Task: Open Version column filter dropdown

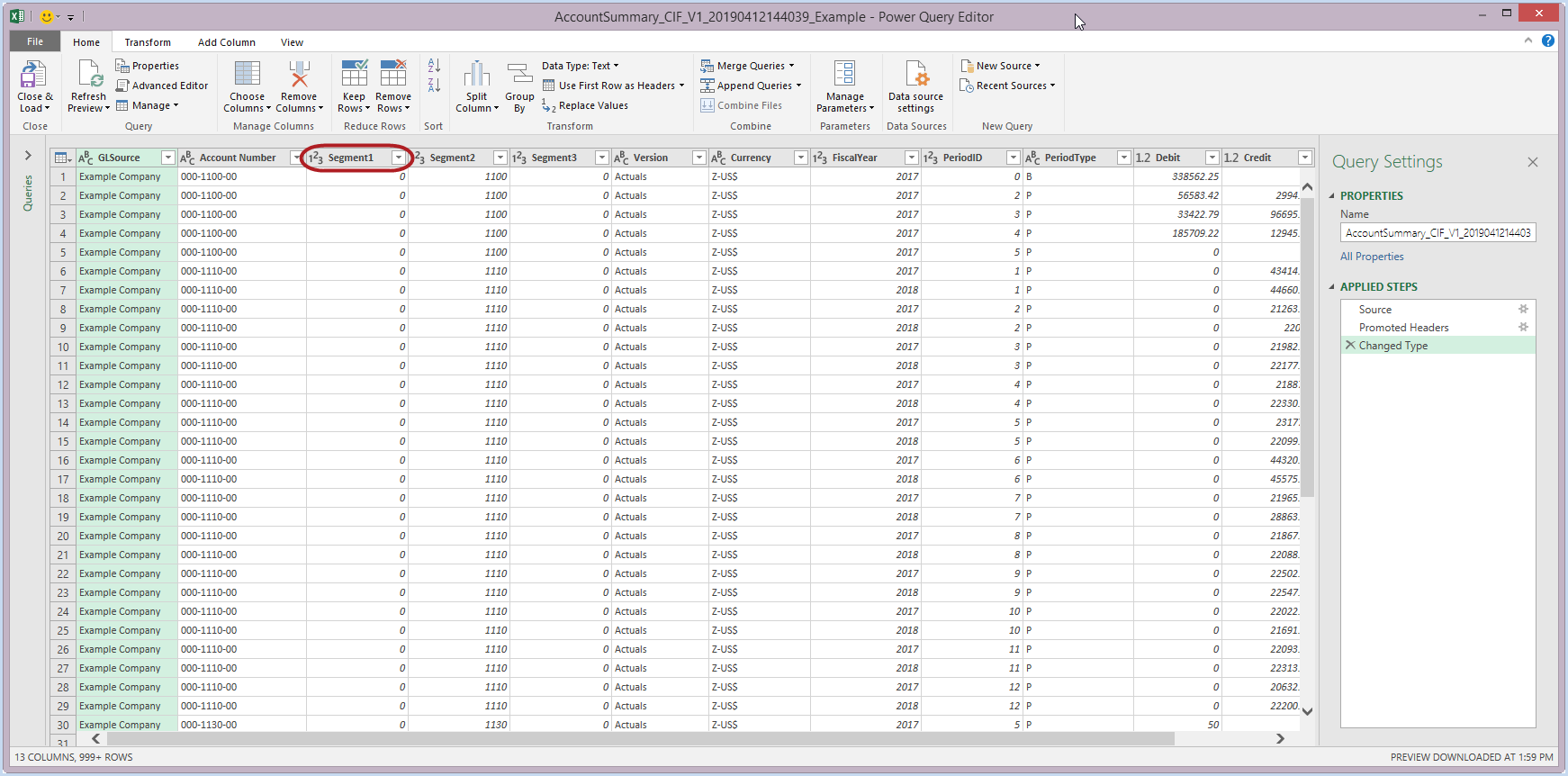Action: point(698,158)
